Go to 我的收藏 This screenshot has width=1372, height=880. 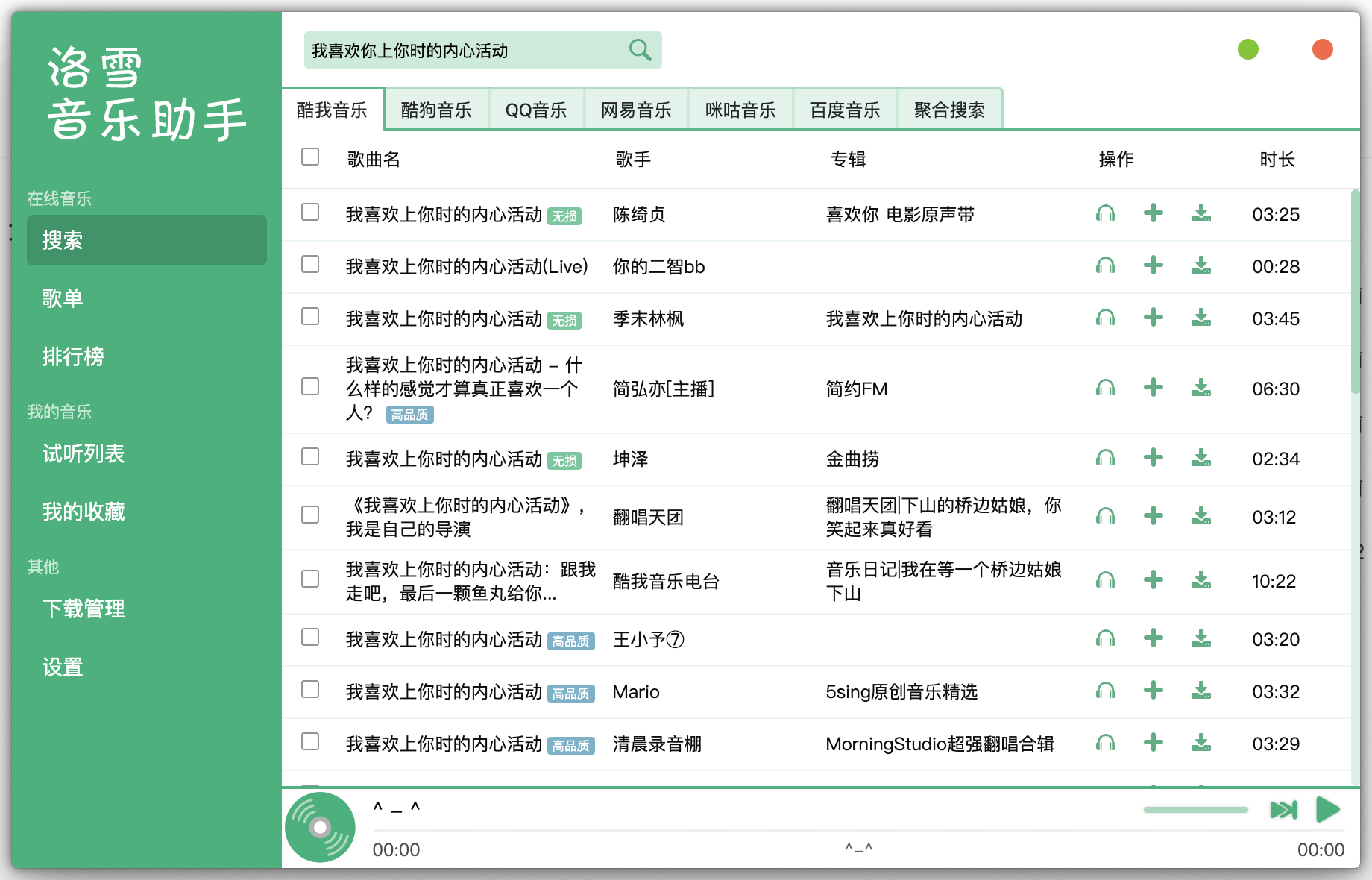83,512
